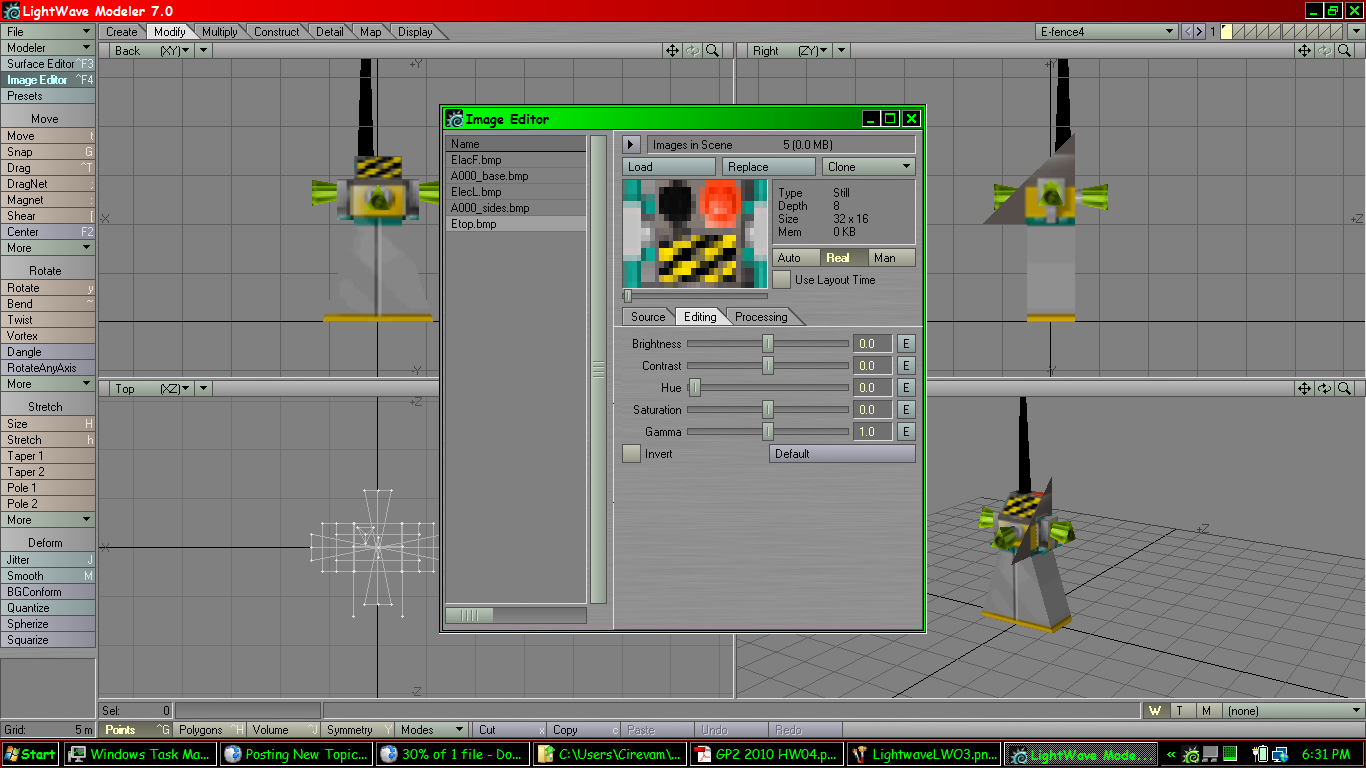The image size is (1366, 768).
Task: Zoom the perspective viewport with magnifier icon
Action: click(1345, 388)
